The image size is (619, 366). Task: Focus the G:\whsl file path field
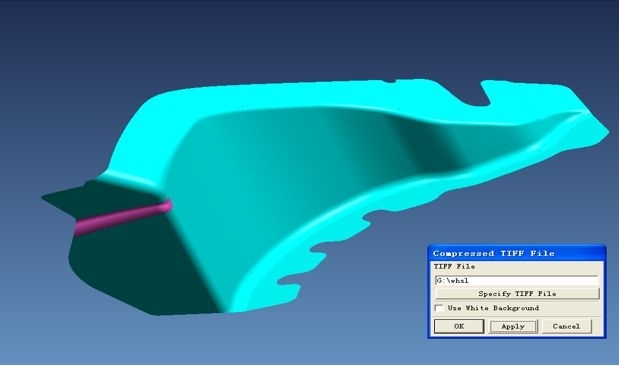click(x=517, y=280)
